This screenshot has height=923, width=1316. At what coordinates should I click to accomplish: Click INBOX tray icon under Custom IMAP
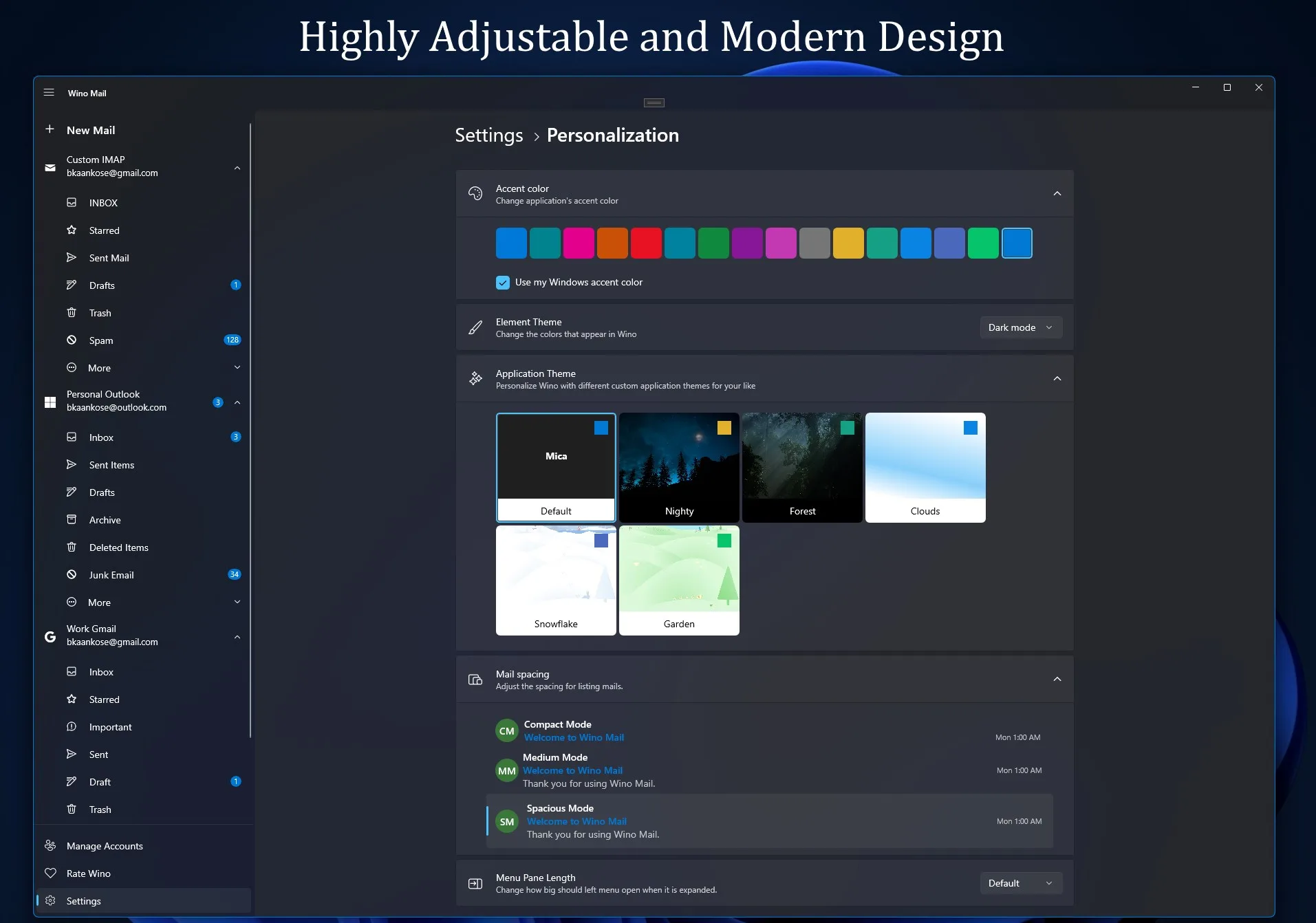coord(72,202)
